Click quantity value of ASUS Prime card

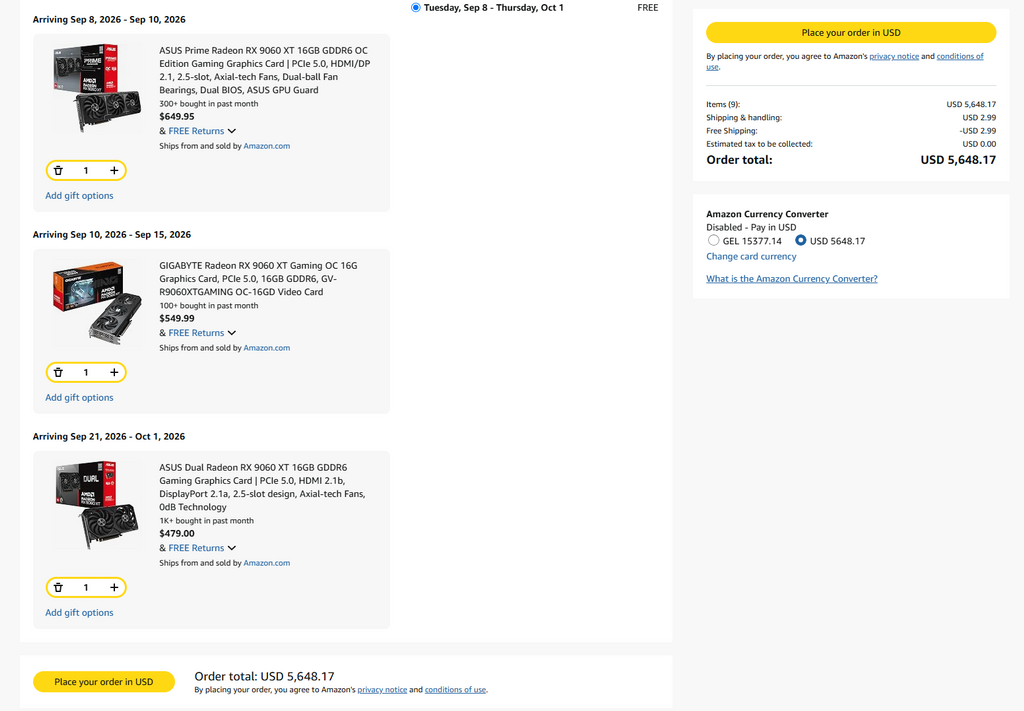click(x=86, y=170)
